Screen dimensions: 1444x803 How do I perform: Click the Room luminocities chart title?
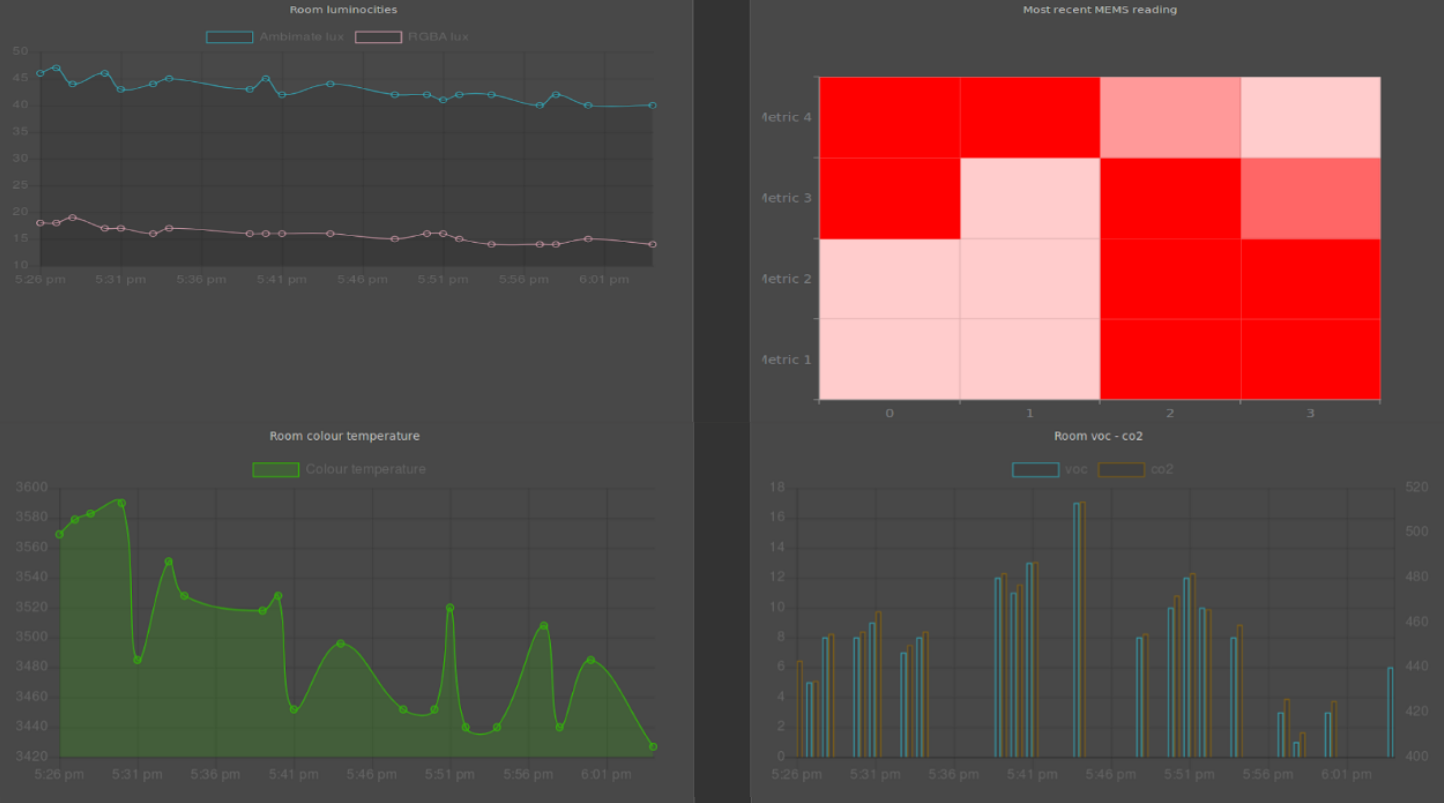[x=343, y=10]
